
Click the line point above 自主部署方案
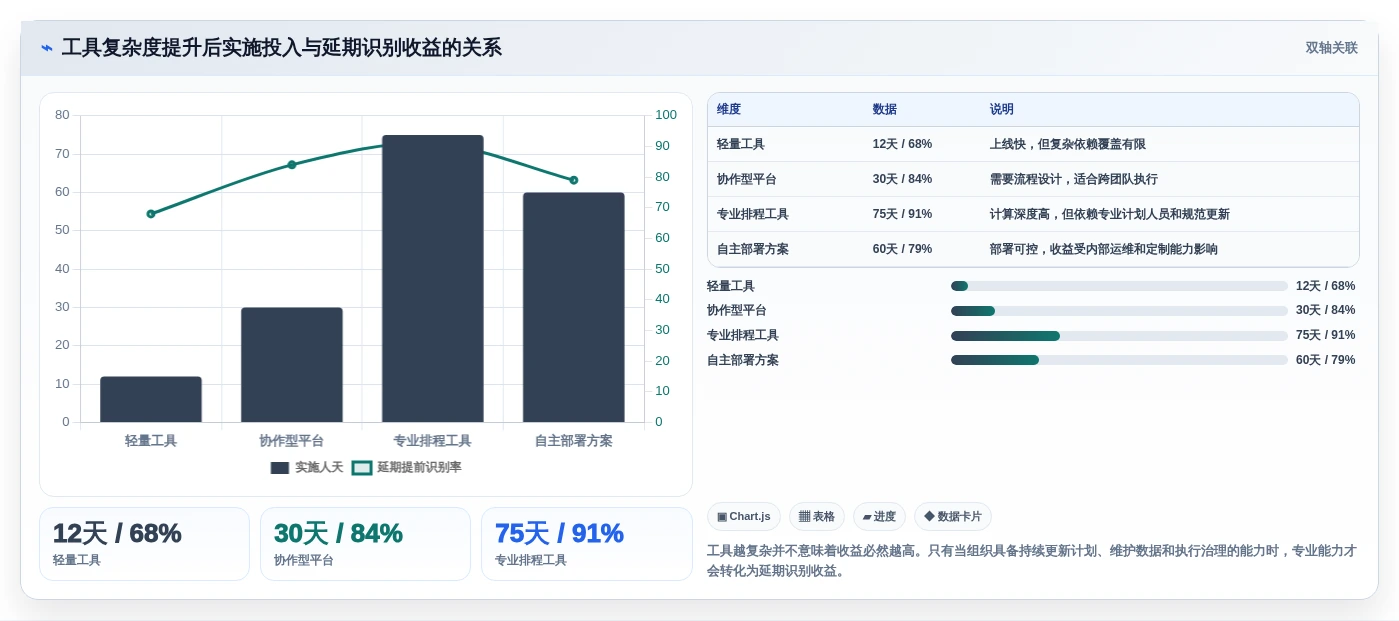click(x=574, y=180)
